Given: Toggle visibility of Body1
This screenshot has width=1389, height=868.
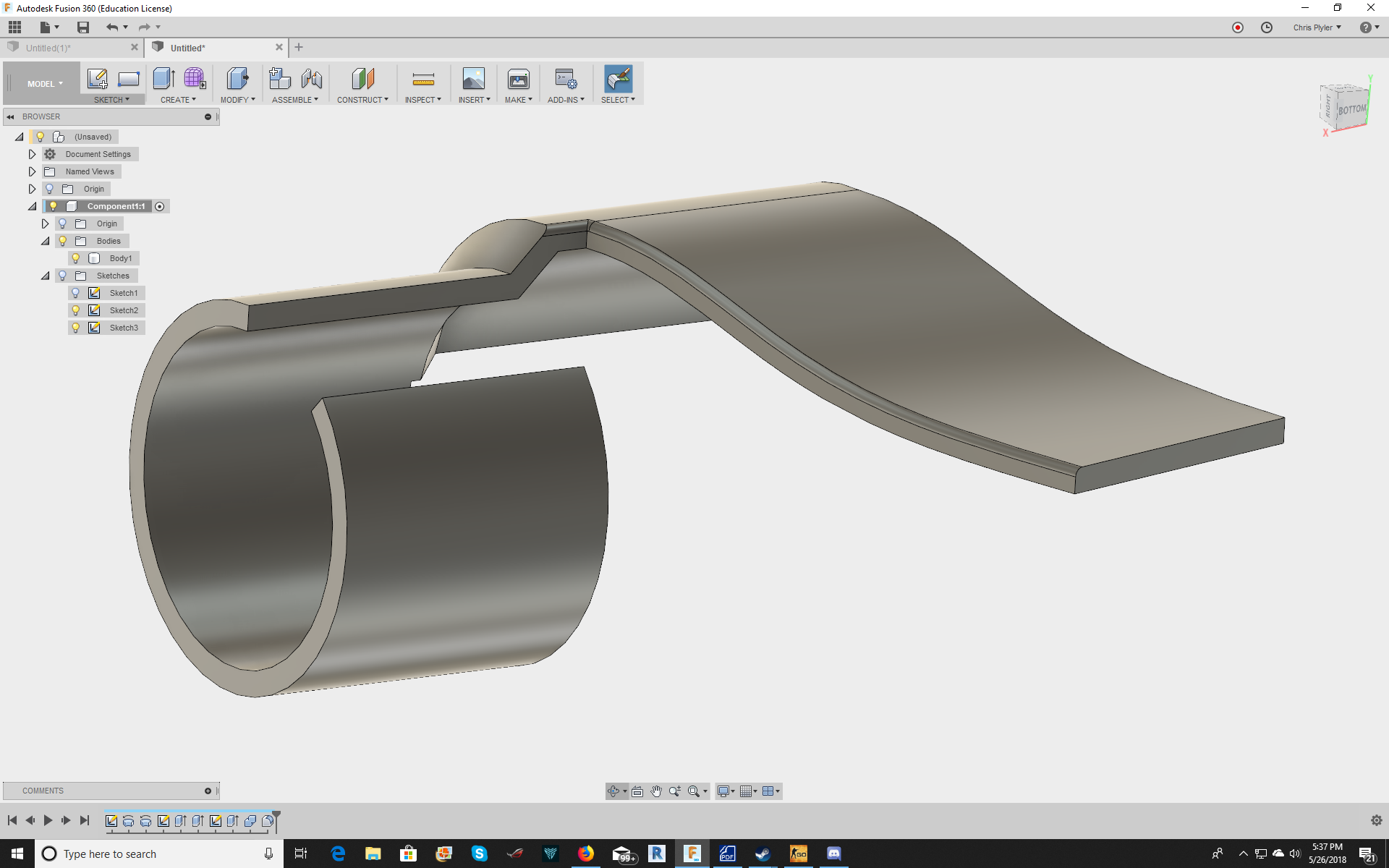Looking at the screenshot, I should pyautogui.click(x=76, y=258).
